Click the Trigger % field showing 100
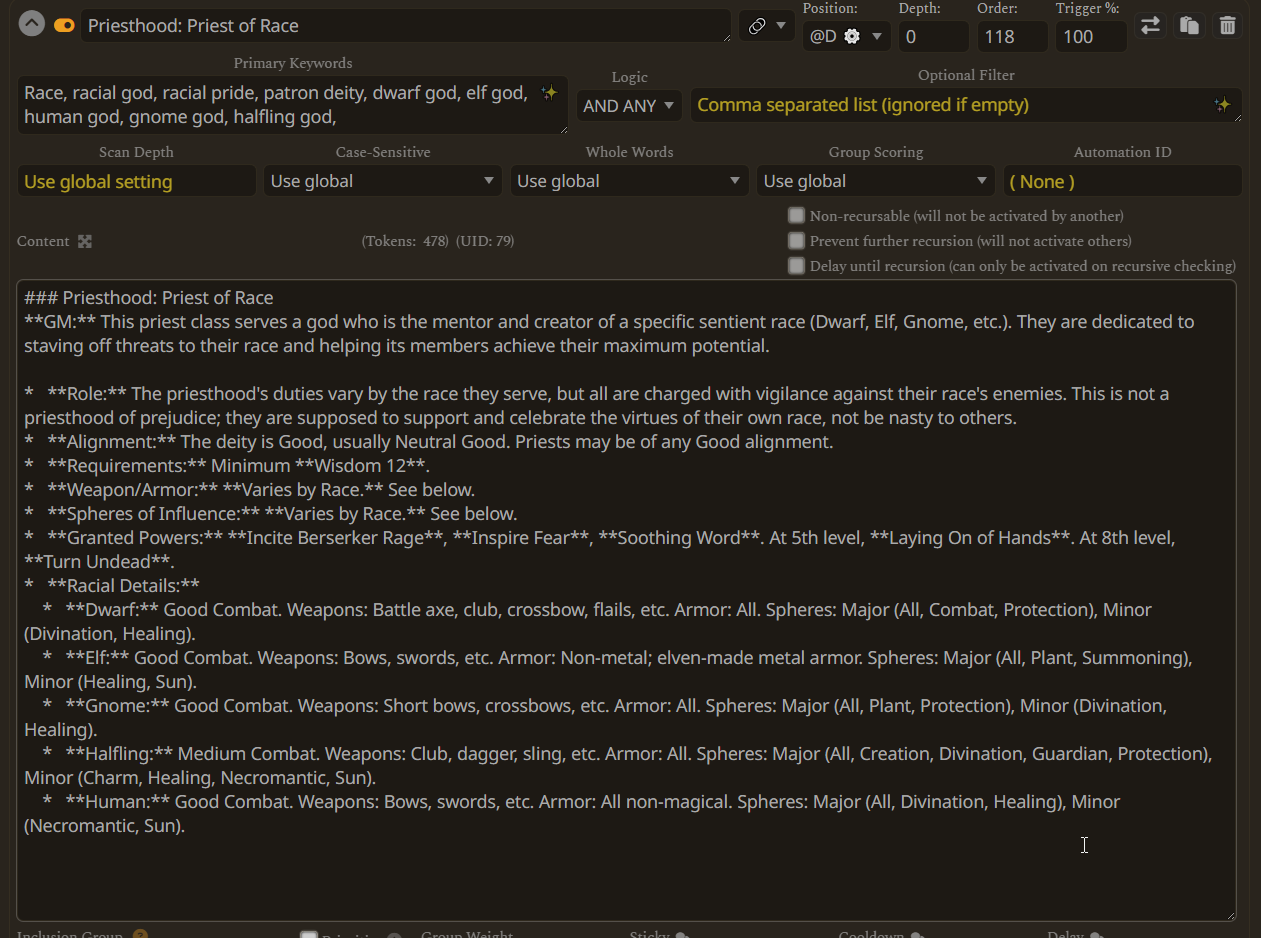The height and width of the screenshot is (938, 1261). pos(1091,37)
